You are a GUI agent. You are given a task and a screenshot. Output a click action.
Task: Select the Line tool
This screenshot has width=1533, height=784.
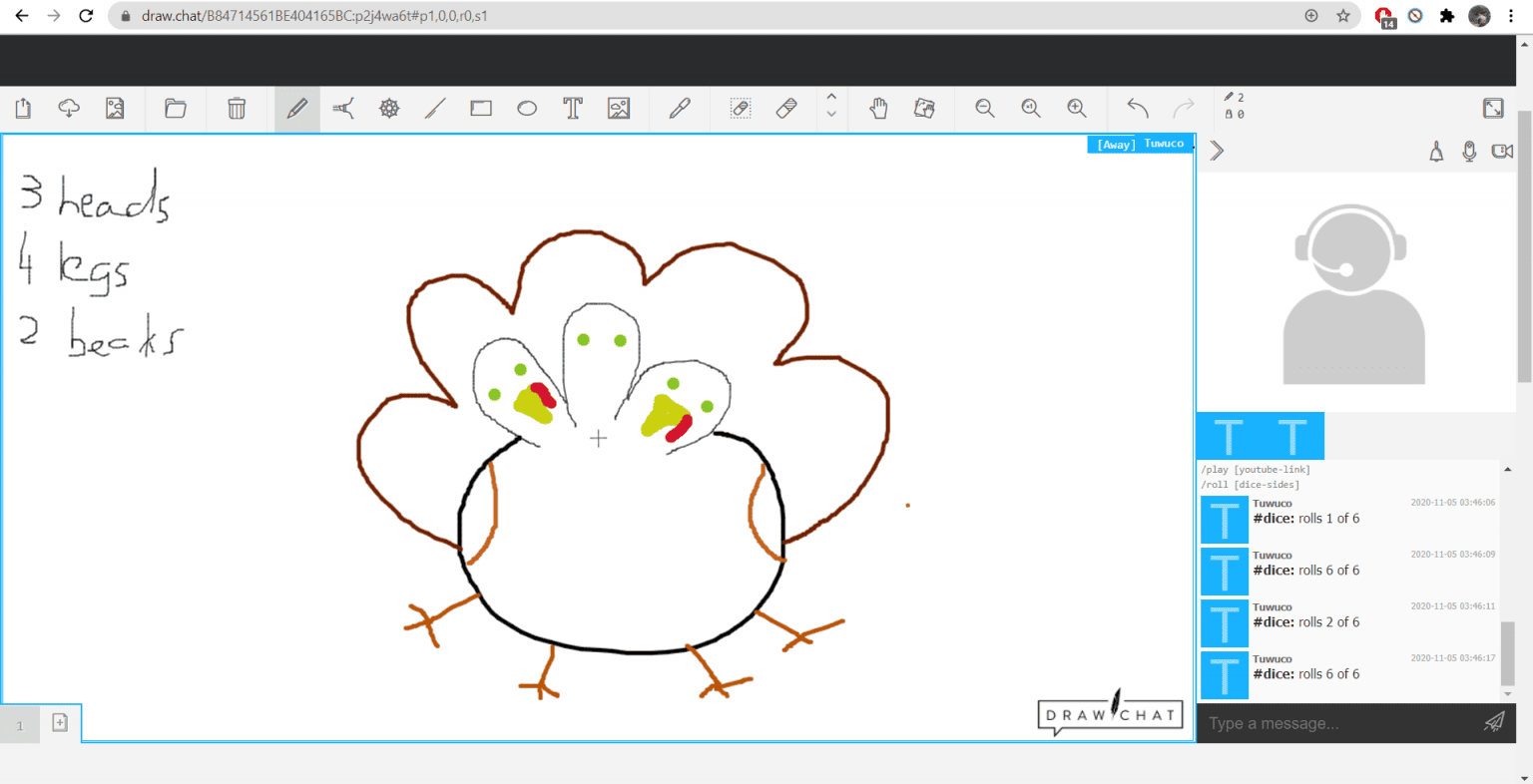click(x=434, y=109)
